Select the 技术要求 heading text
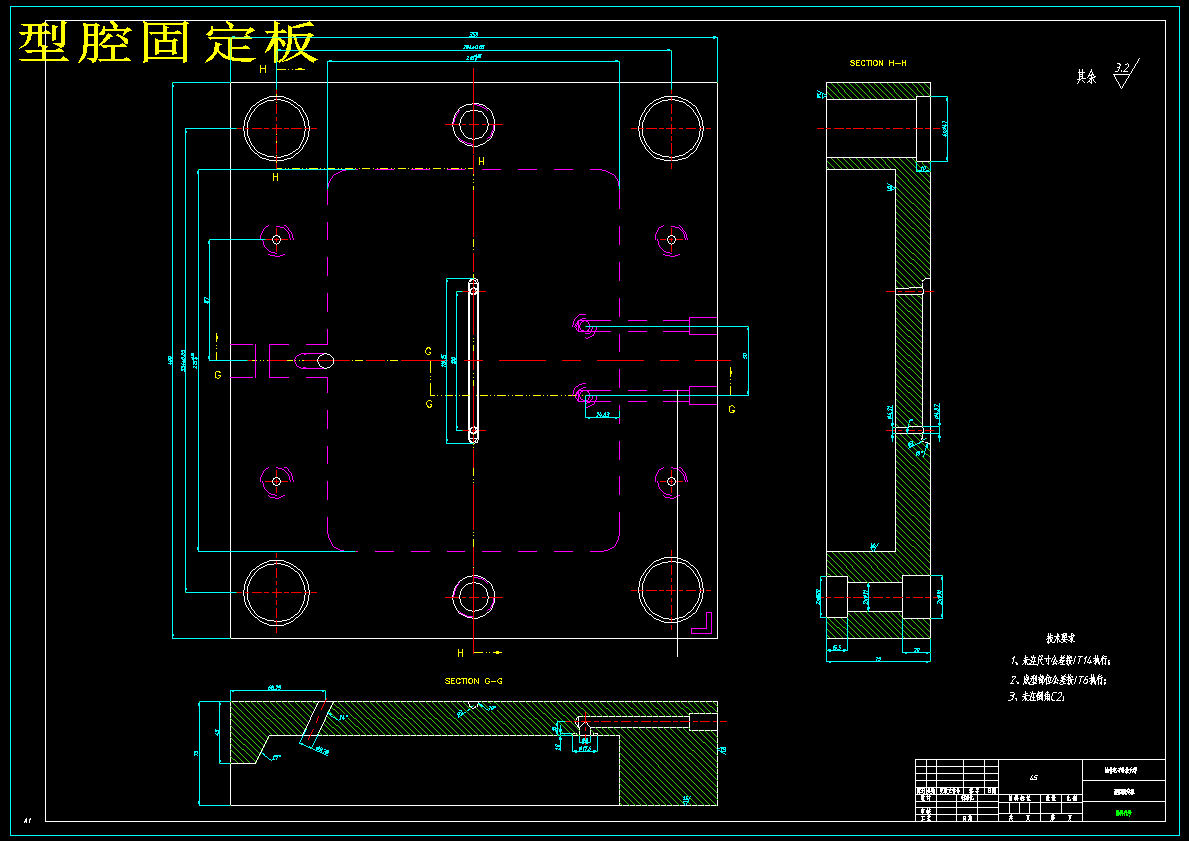 (1061, 639)
